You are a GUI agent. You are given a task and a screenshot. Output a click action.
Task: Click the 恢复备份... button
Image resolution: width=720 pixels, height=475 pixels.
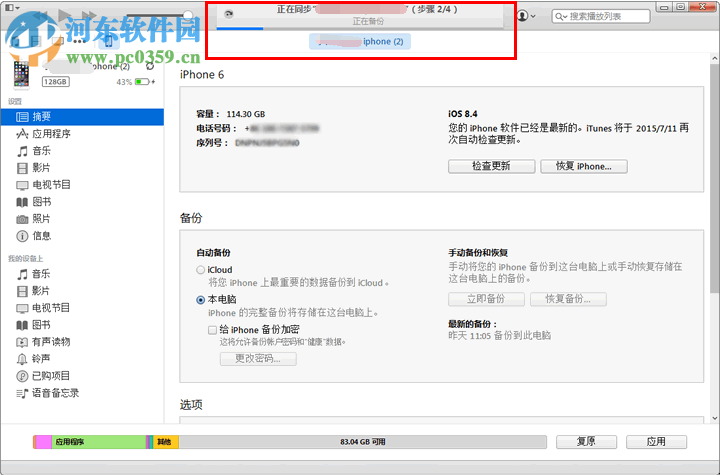pyautogui.click(x=568, y=299)
